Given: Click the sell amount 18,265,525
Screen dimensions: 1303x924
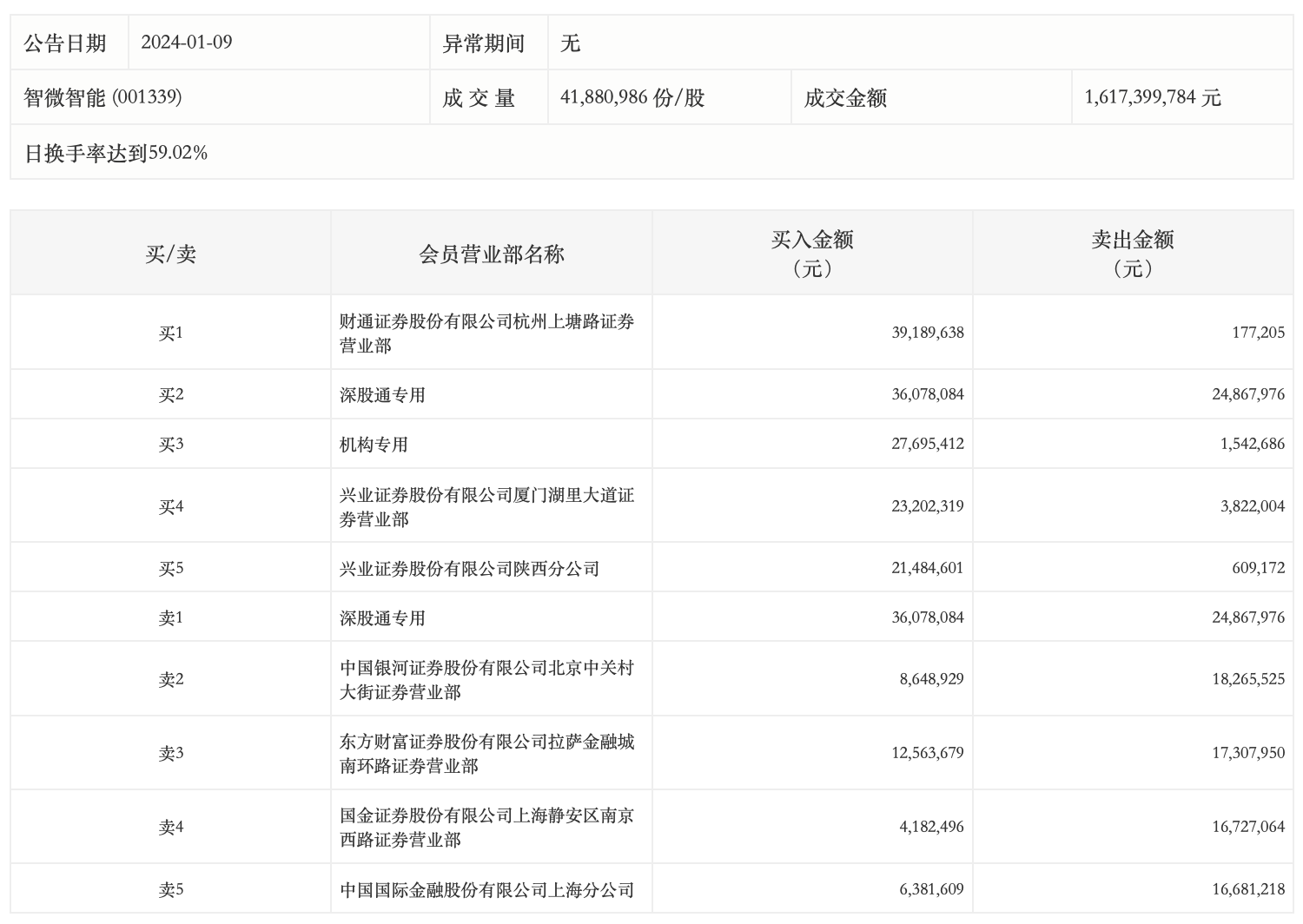Looking at the screenshot, I should [1247, 679].
